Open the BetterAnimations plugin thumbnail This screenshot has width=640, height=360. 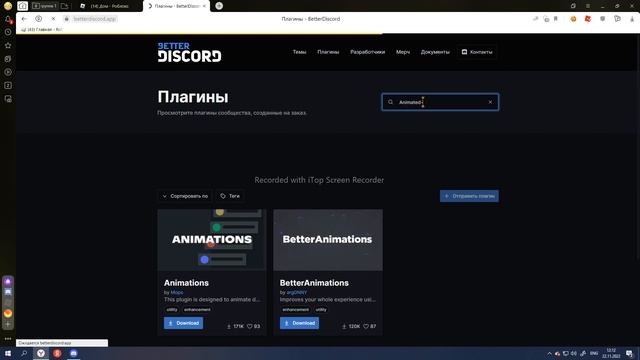[328, 240]
